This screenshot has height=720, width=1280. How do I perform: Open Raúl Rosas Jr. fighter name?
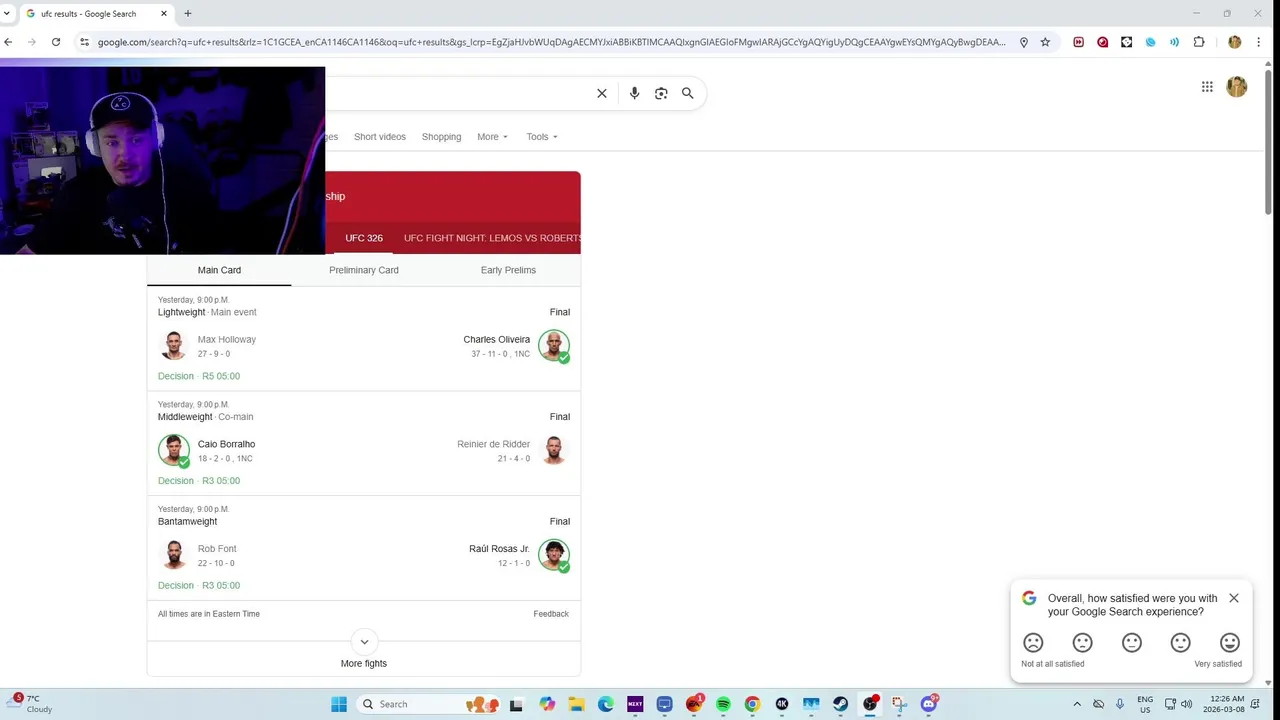[499, 549]
